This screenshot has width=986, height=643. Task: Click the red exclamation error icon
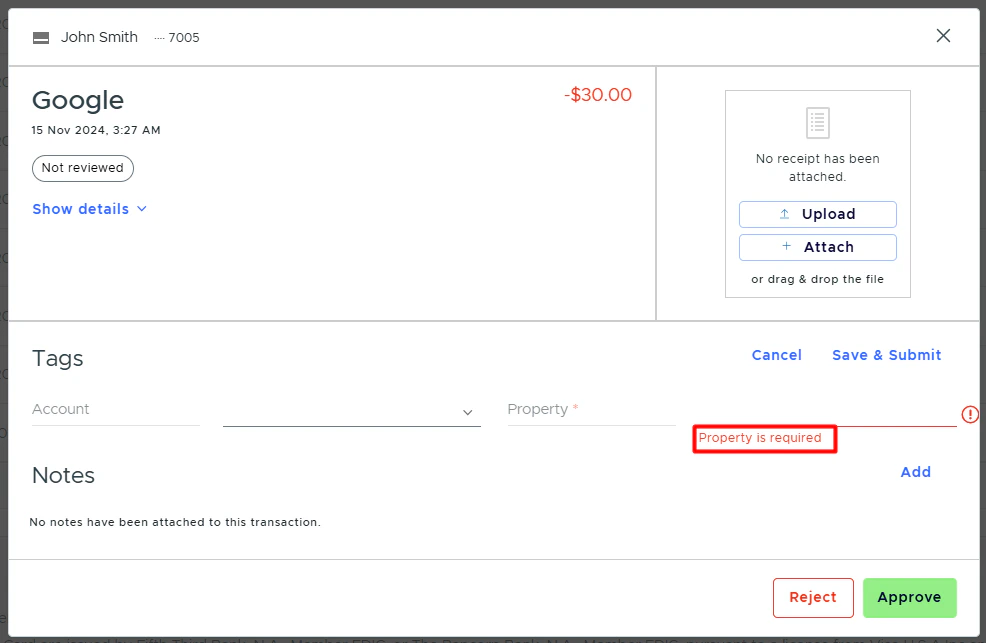(x=969, y=413)
